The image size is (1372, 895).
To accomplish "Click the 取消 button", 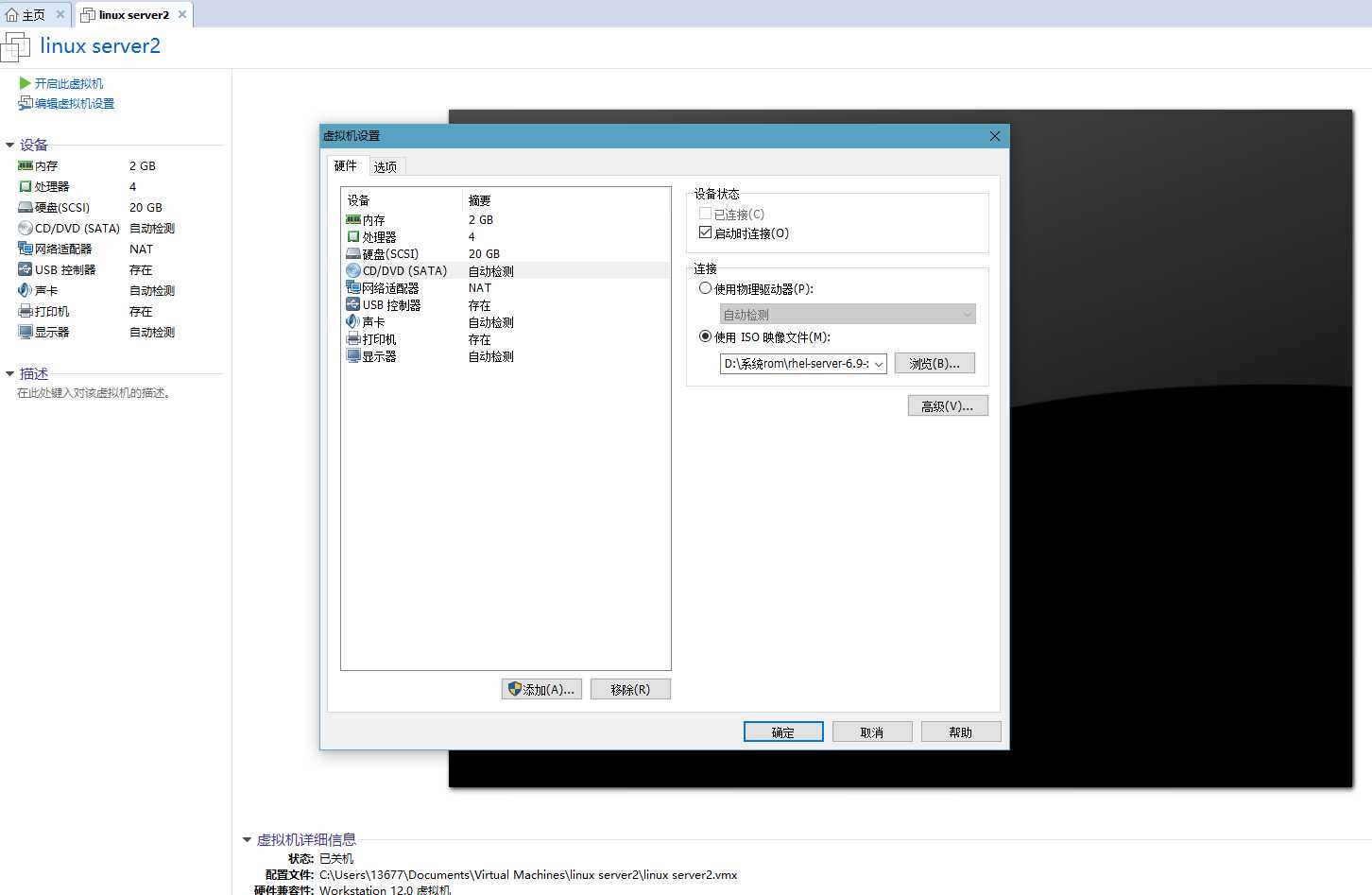I will coord(872,731).
